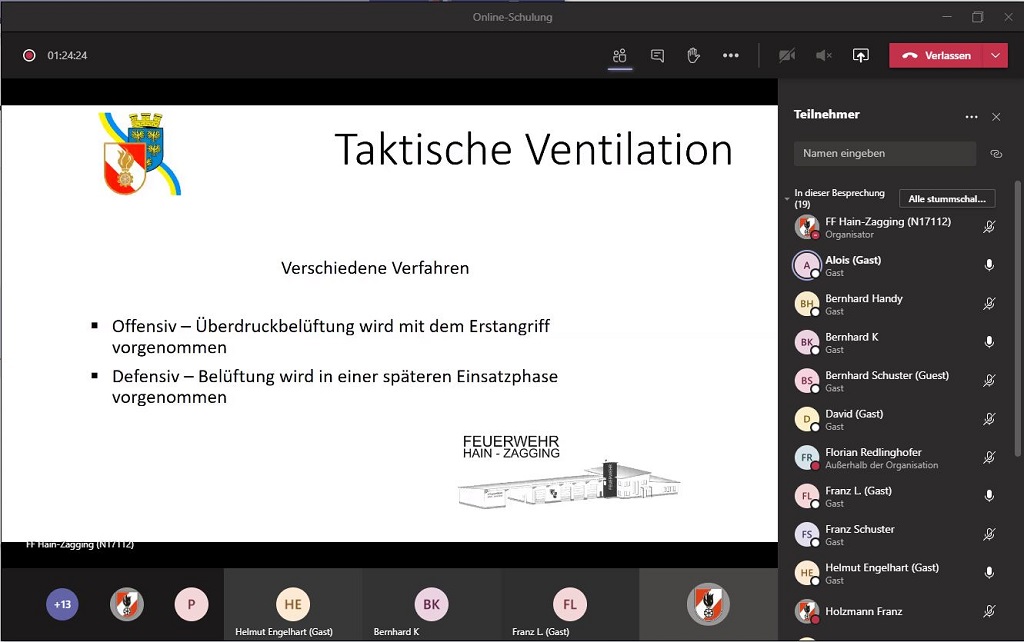The height and width of the screenshot is (642, 1024).
Task: Select Franz Schuster FS avatar
Action: tap(807, 535)
